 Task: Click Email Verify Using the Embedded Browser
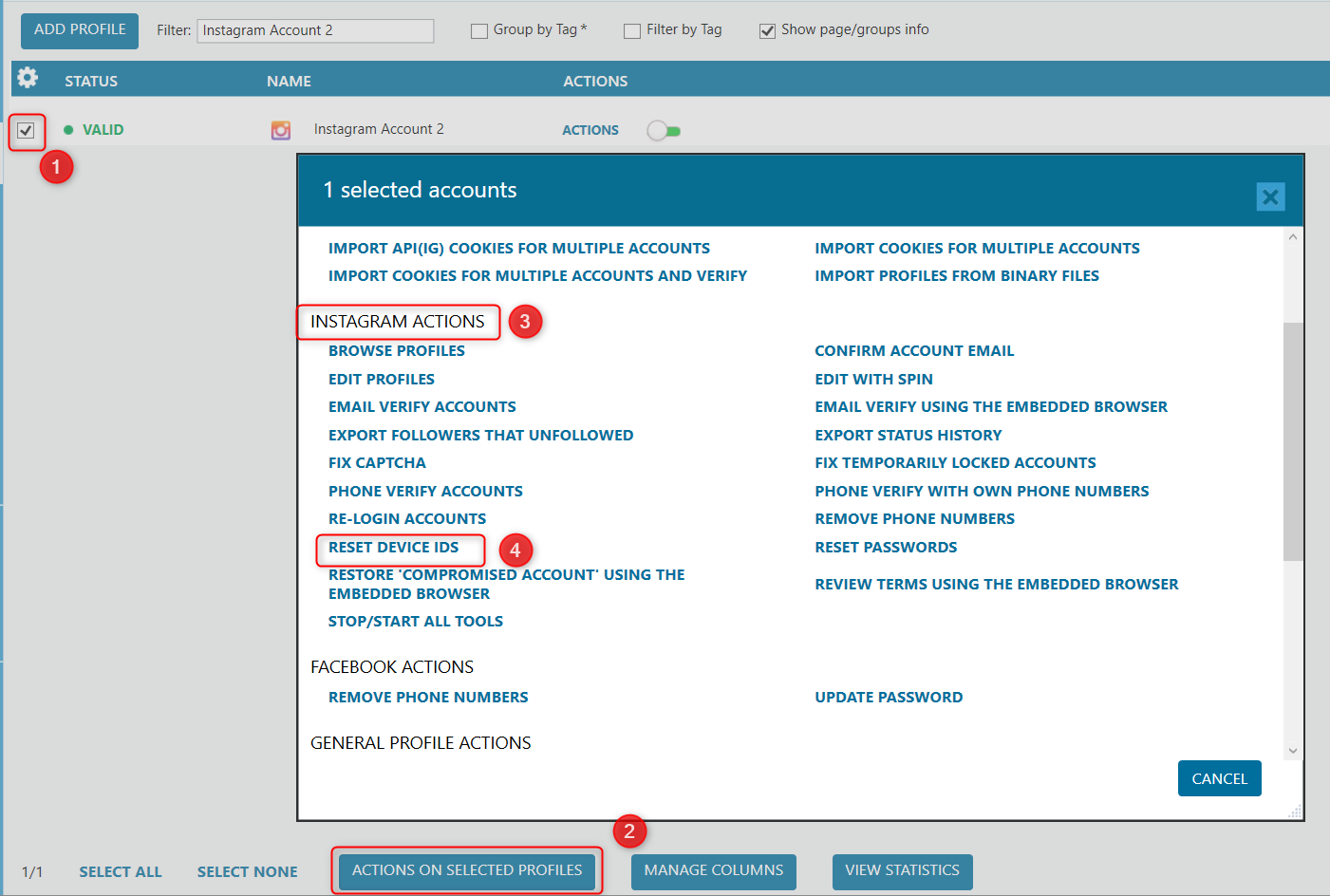click(x=991, y=407)
